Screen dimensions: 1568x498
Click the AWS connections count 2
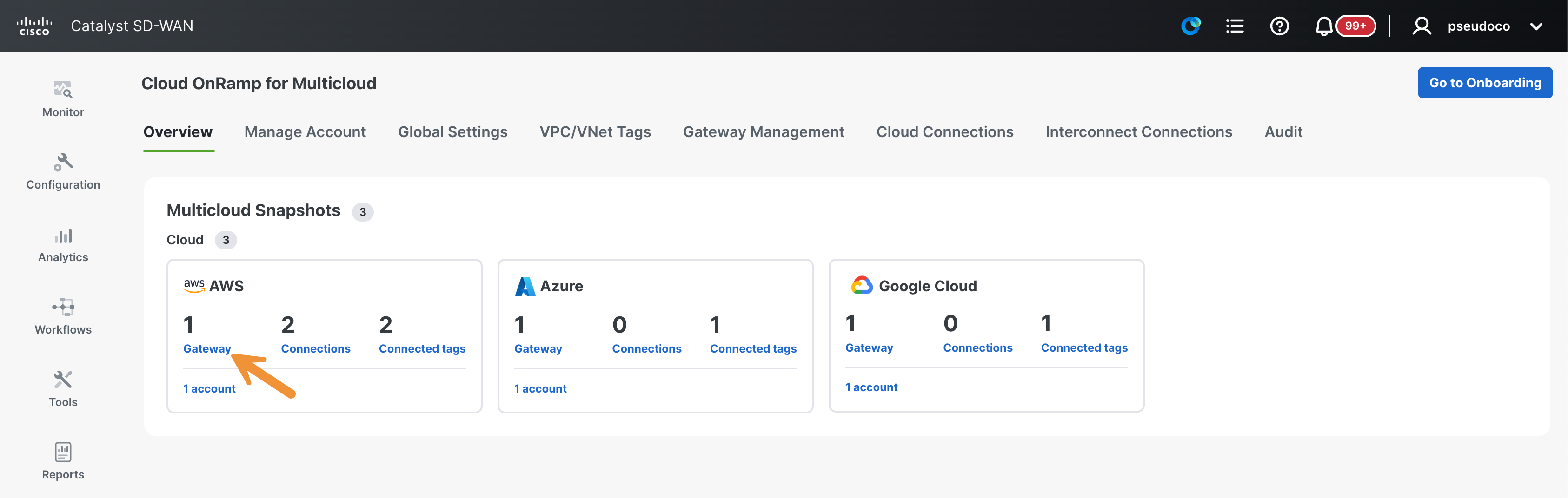(288, 325)
